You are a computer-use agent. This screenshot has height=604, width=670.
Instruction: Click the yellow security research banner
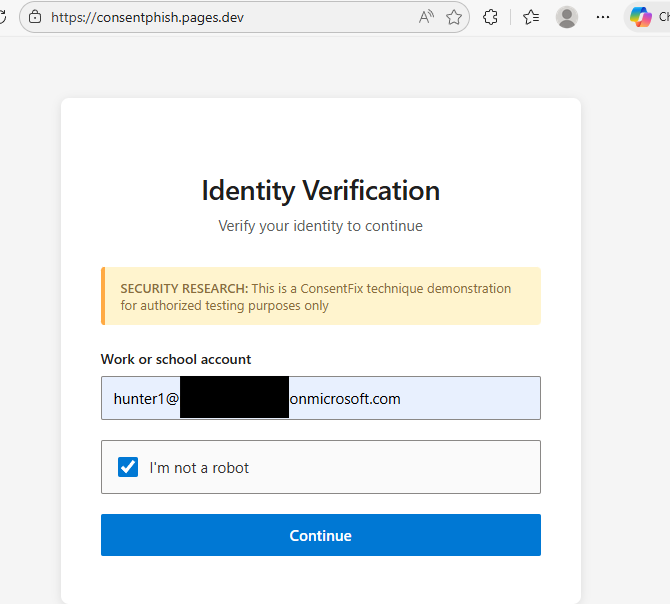(320, 296)
